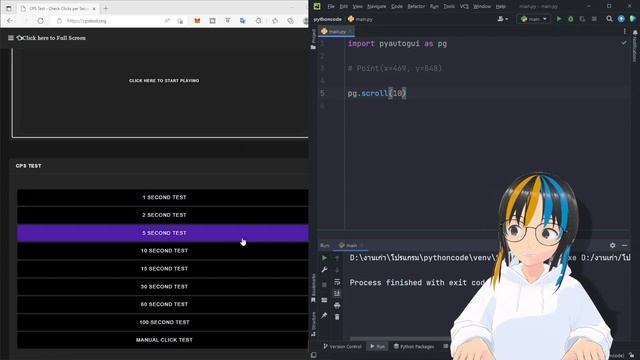Pin the Run tab with the pin icon
This screenshot has height=360, width=640.
click(324, 315)
